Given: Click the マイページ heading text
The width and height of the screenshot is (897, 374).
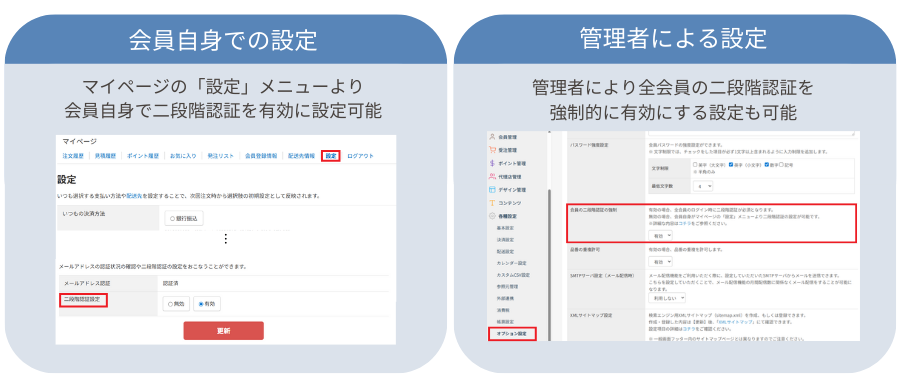Looking at the screenshot, I should click(80, 142).
